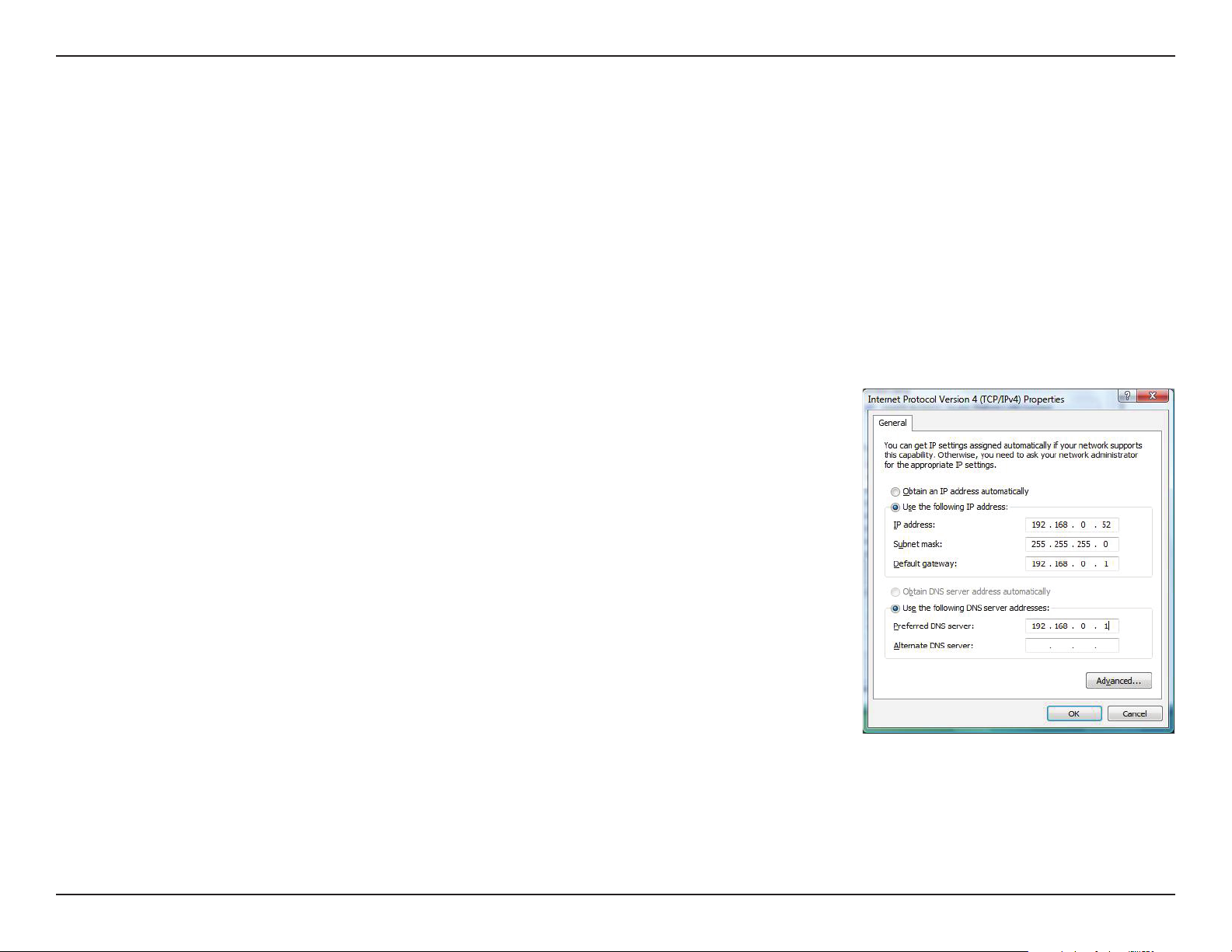Click the Preferred DNS server label
Viewport: 1232px width, 952px height.
(934, 626)
